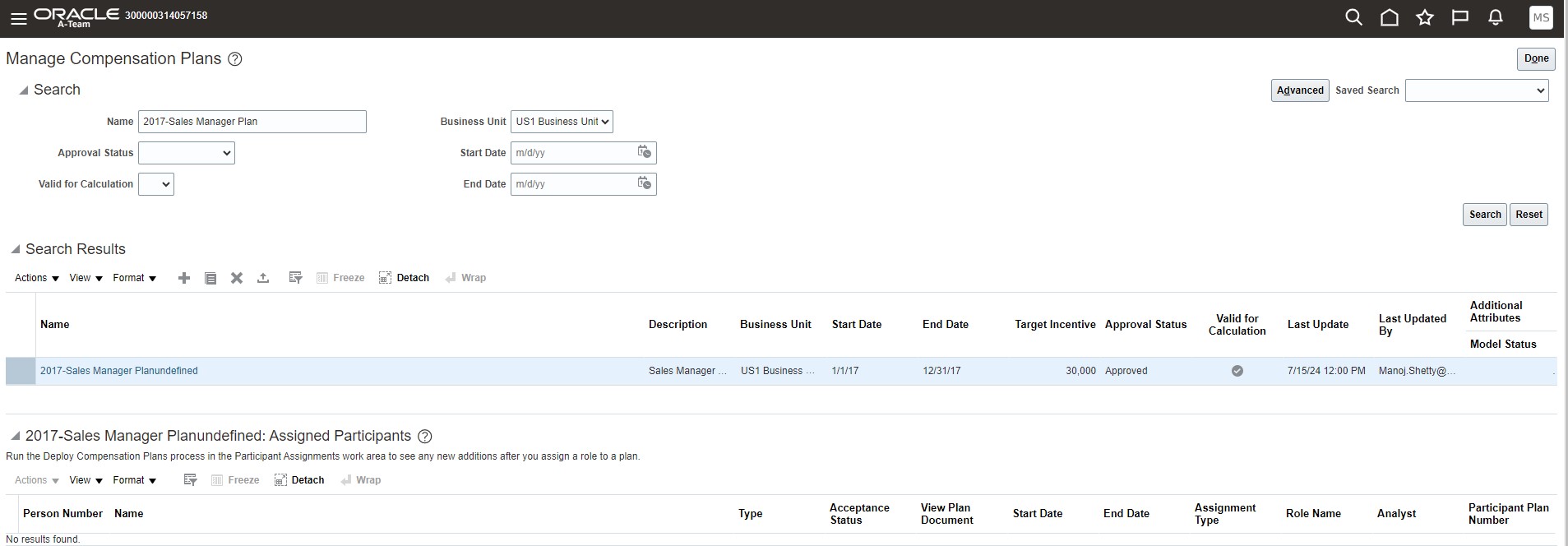Click the '7/15/24 12:00 PM' cell
Image resolution: width=1568 pixels, height=546 pixels.
click(x=1326, y=371)
